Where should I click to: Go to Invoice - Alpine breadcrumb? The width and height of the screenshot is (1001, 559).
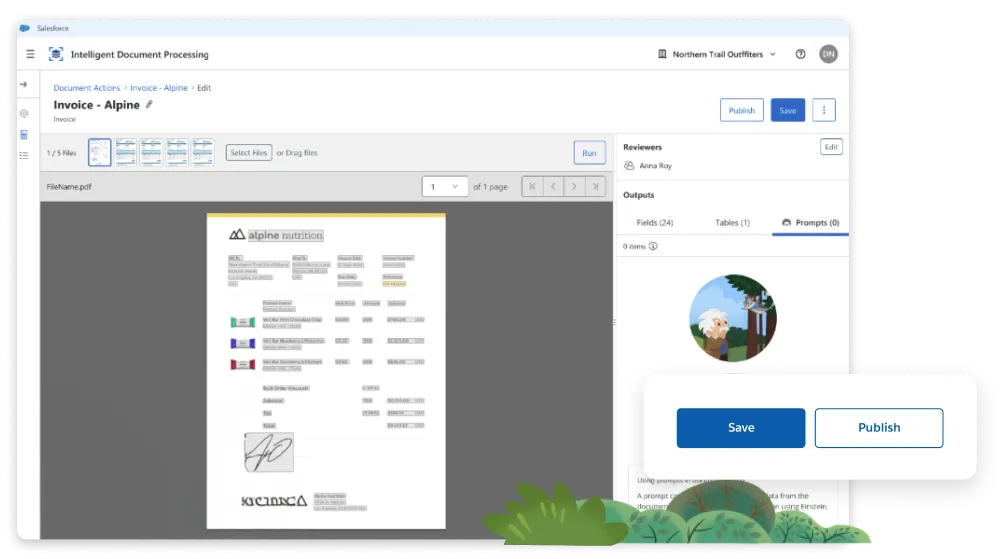[159, 88]
